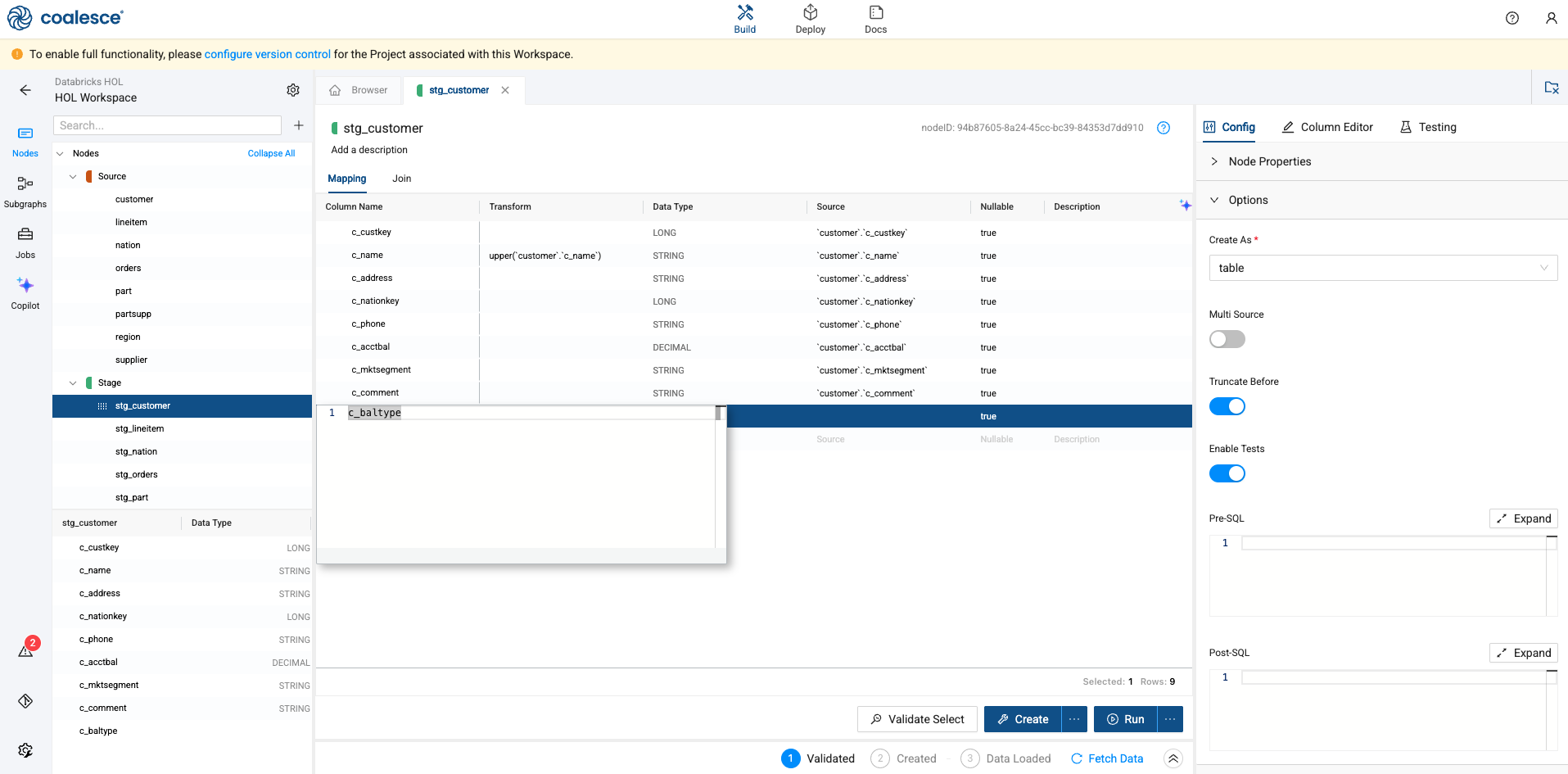Click the Create button
Viewport: 1568px width, 774px height.
point(1023,719)
